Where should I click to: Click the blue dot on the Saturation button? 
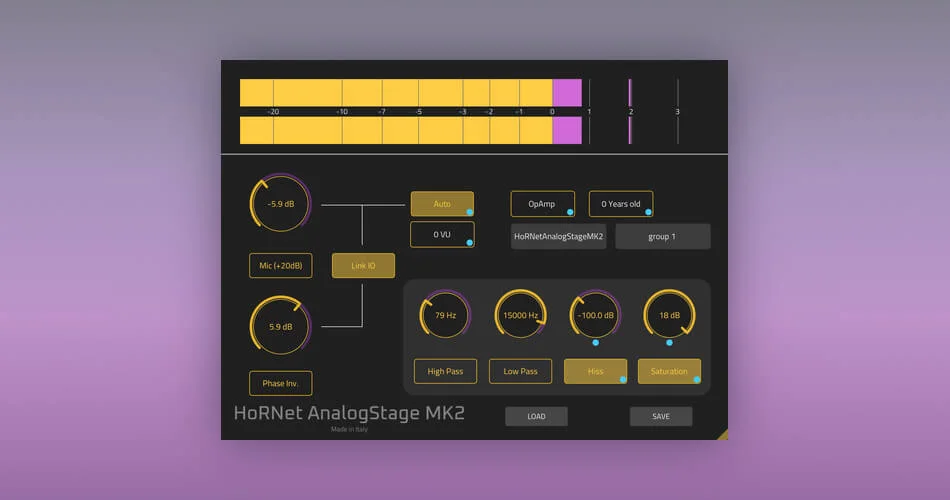697,379
